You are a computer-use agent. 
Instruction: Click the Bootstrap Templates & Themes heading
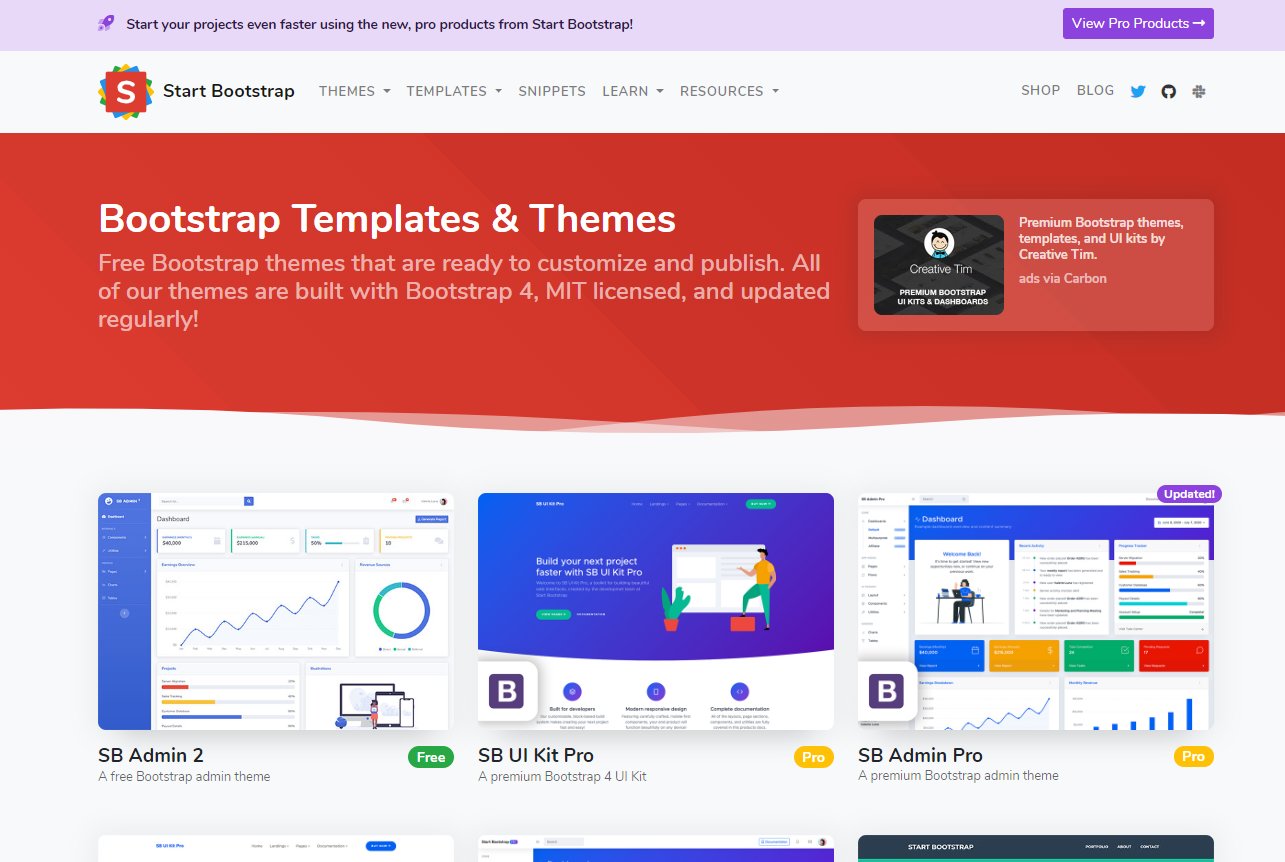coord(387,218)
